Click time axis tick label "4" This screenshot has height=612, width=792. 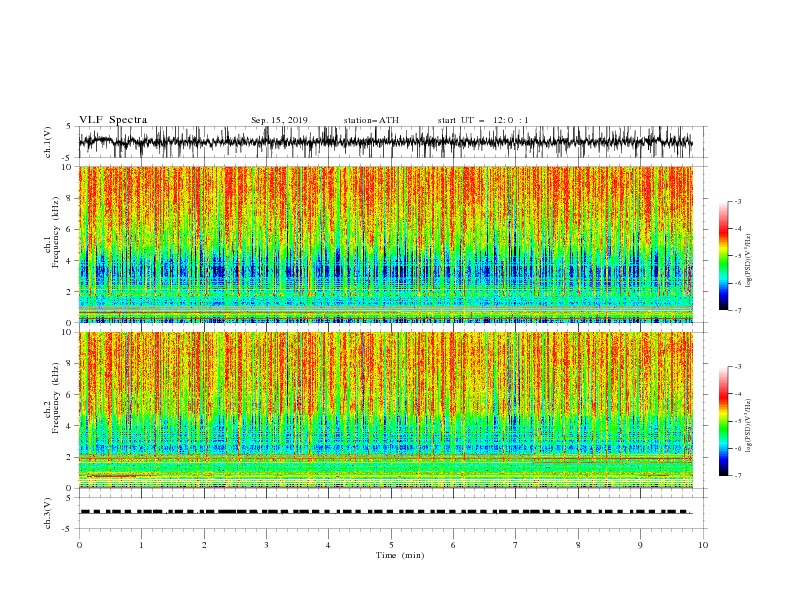tap(328, 545)
